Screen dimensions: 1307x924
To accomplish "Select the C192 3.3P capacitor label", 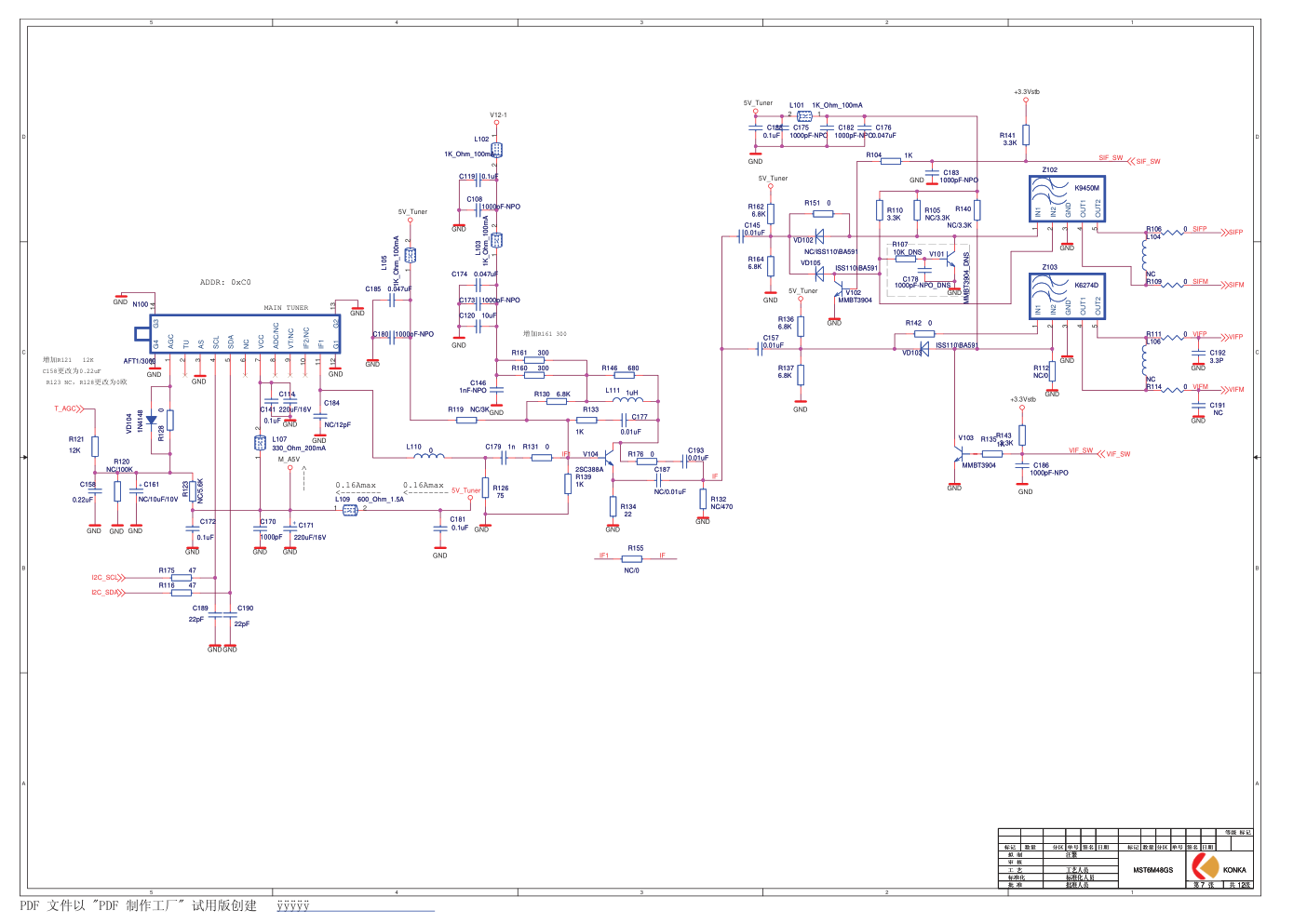I will click(x=1218, y=356).
